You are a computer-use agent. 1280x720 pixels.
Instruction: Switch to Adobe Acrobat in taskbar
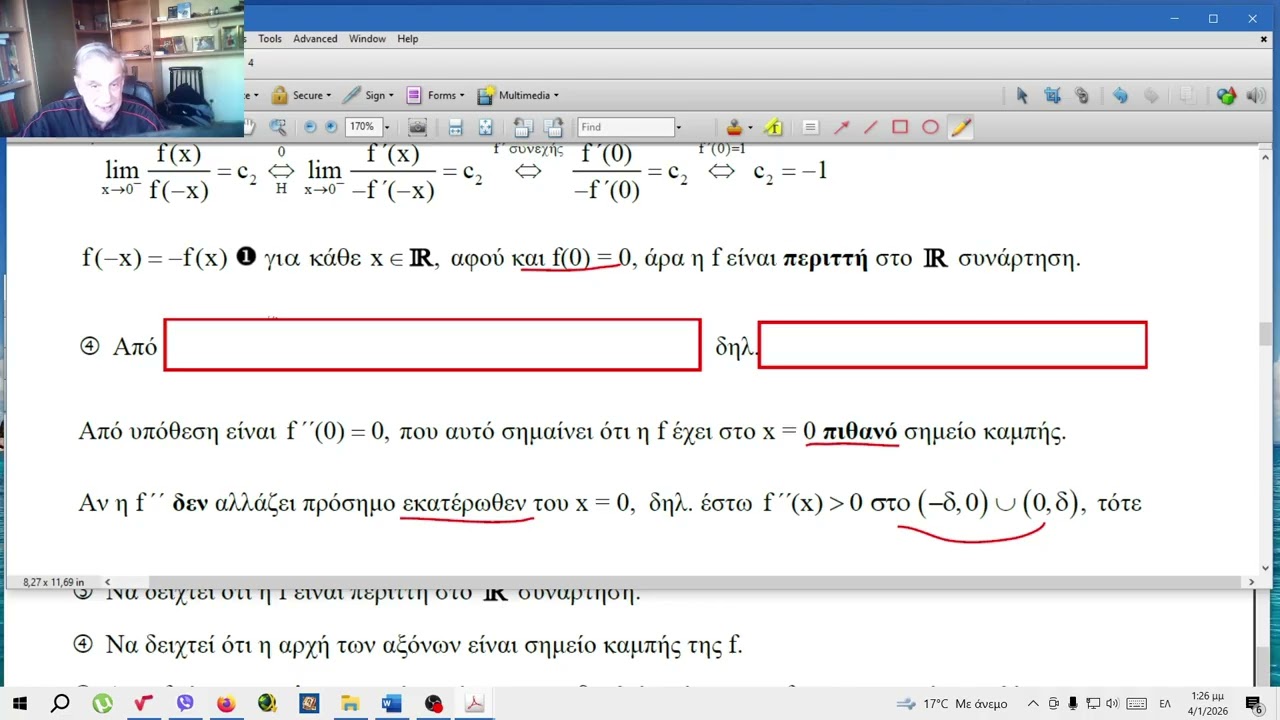[474, 704]
